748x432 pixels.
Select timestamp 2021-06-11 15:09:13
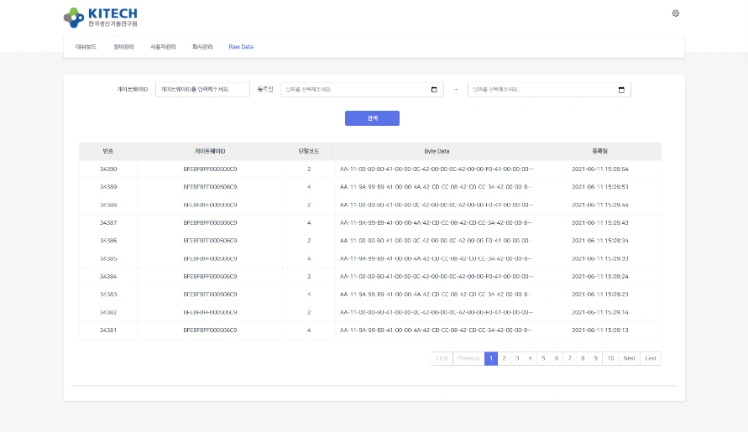[x=600, y=330]
